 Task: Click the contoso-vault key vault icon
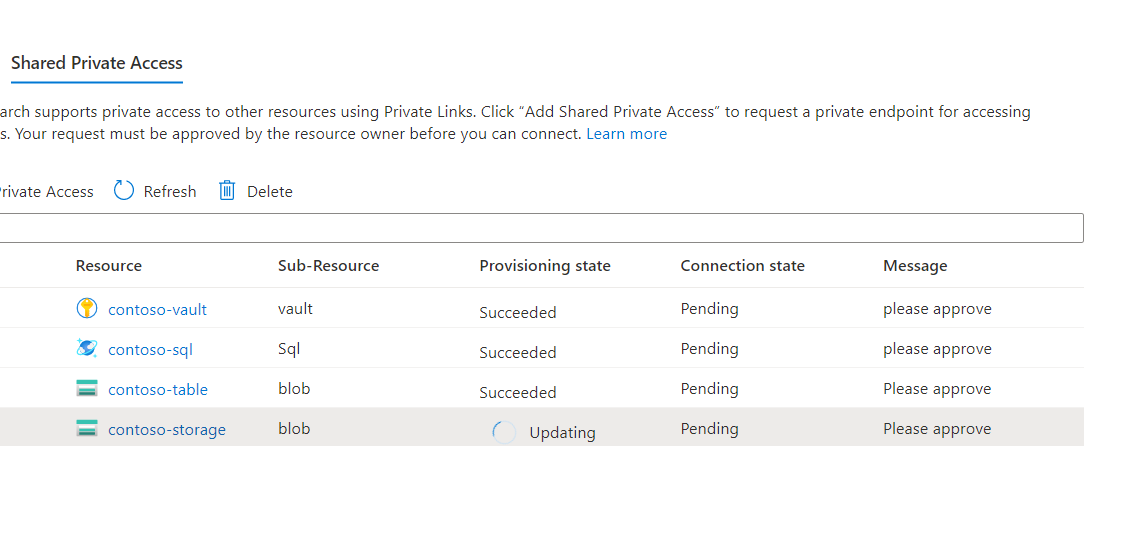point(87,309)
